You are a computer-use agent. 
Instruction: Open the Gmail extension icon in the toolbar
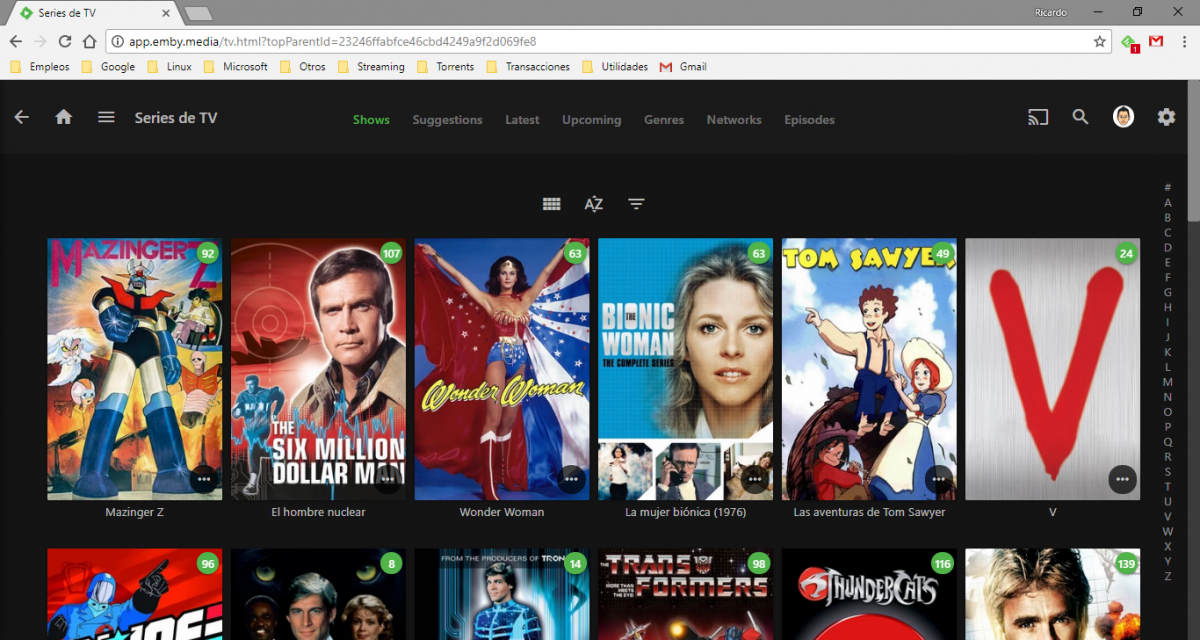pyautogui.click(x=1155, y=41)
